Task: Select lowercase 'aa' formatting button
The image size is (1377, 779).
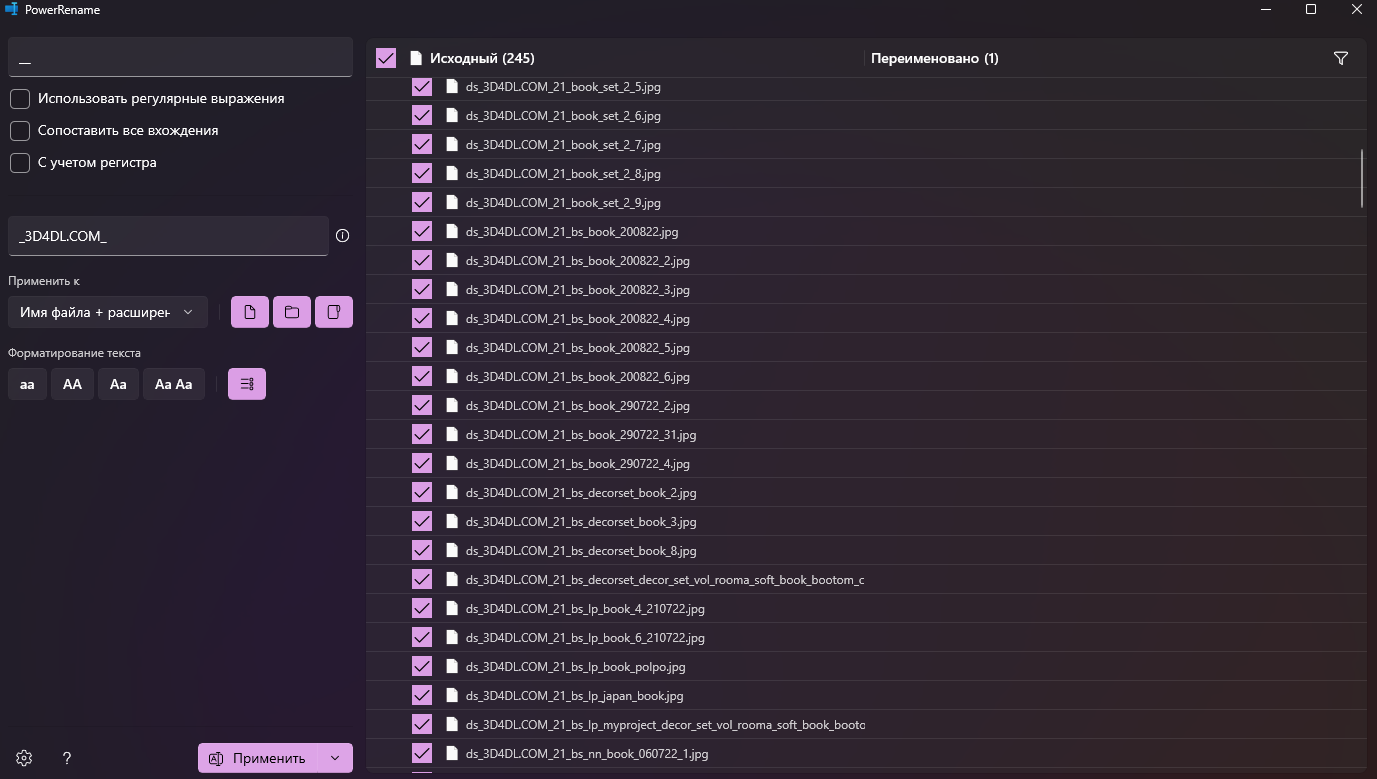Action: pyautogui.click(x=27, y=384)
